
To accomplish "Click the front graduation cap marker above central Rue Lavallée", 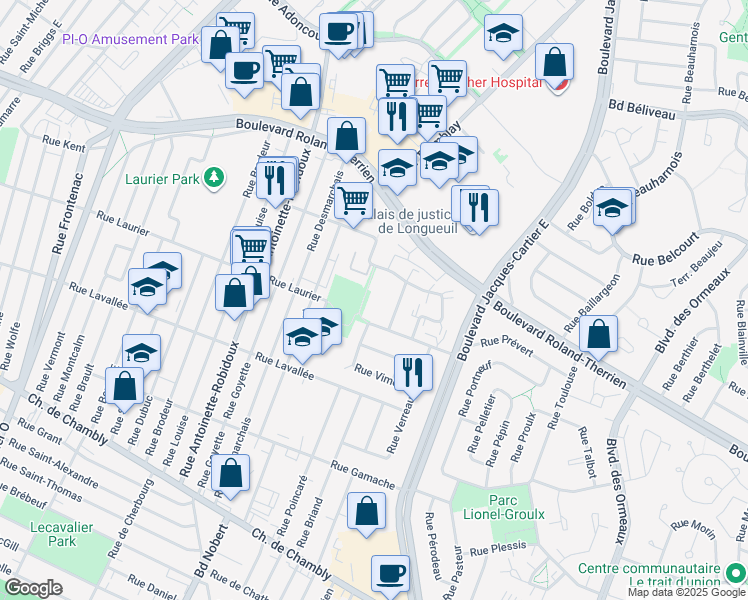I will click(x=302, y=339).
